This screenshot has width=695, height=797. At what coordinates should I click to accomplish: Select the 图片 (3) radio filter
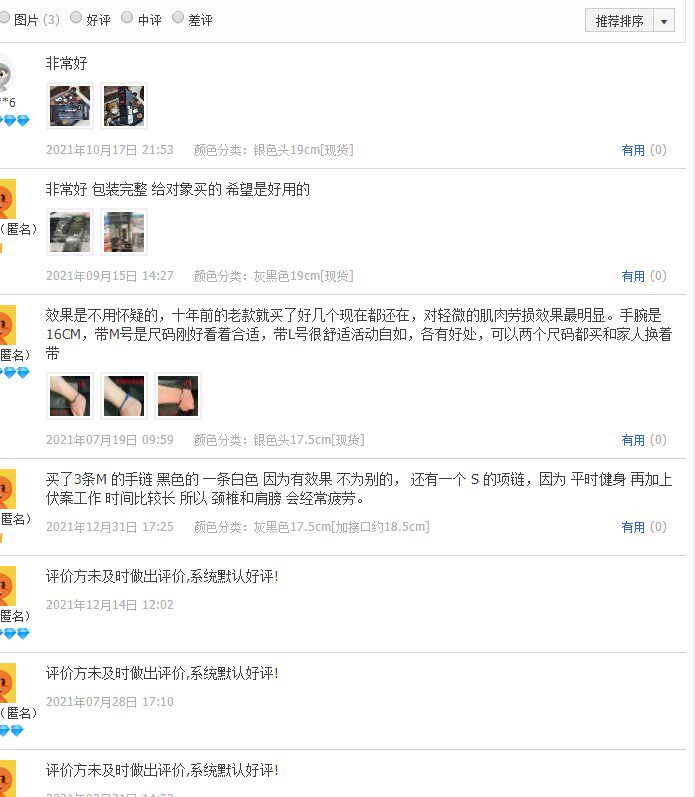[x=5, y=18]
